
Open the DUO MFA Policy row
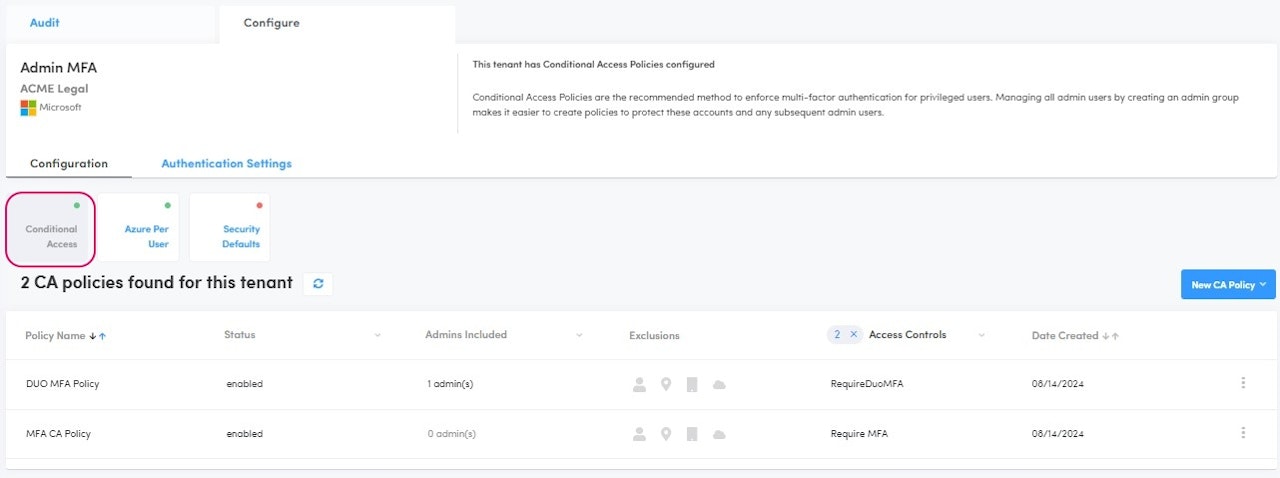click(x=63, y=384)
